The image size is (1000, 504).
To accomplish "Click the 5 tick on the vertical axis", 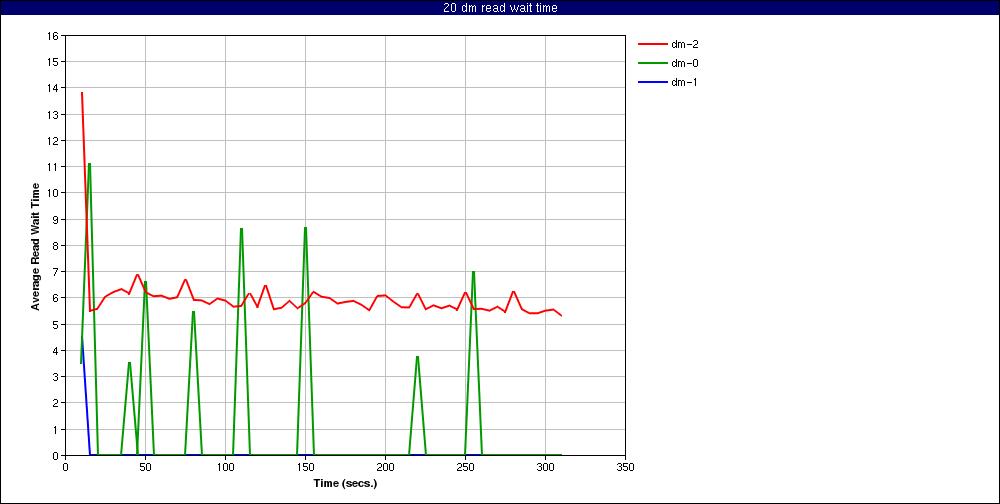I will point(55,324).
